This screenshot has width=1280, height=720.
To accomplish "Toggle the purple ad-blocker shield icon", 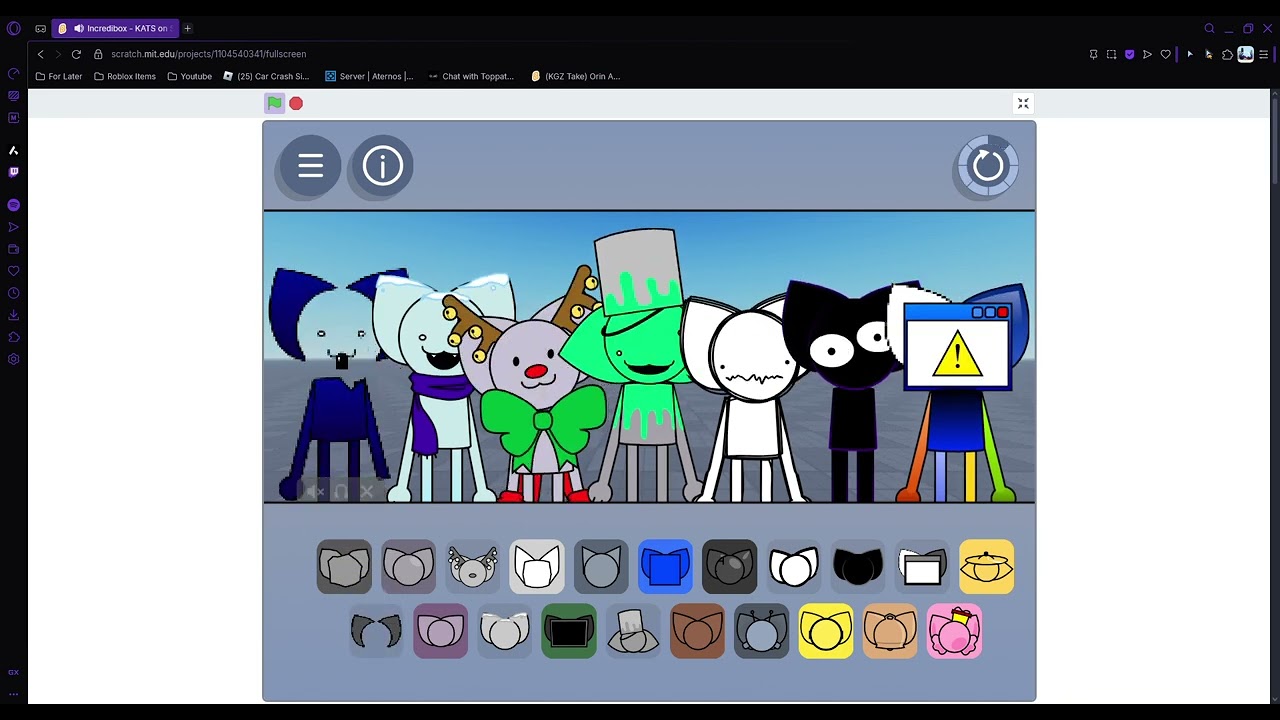I will click(1129, 54).
